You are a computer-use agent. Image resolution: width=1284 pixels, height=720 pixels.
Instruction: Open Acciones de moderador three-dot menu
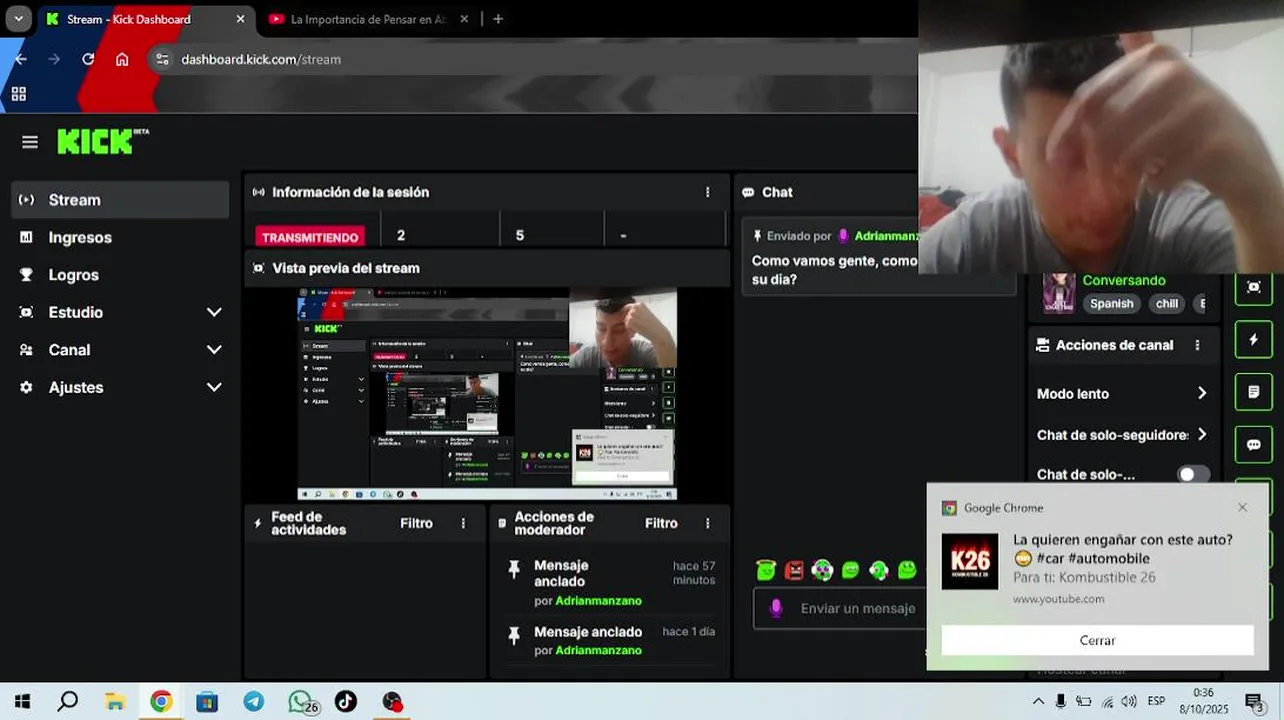tap(707, 523)
